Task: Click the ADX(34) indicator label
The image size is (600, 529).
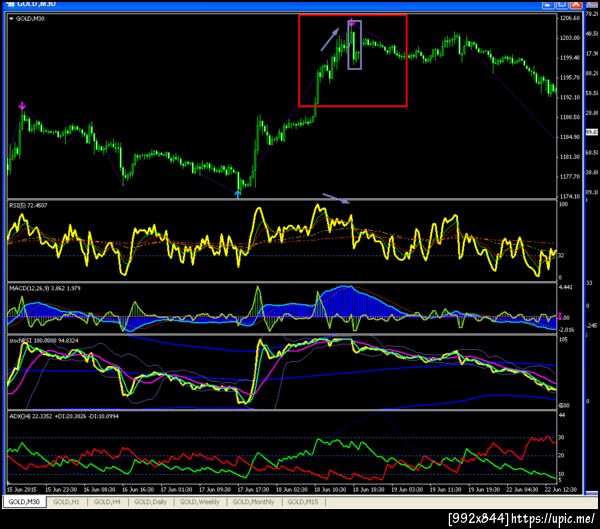Action: pyautogui.click(x=64, y=416)
